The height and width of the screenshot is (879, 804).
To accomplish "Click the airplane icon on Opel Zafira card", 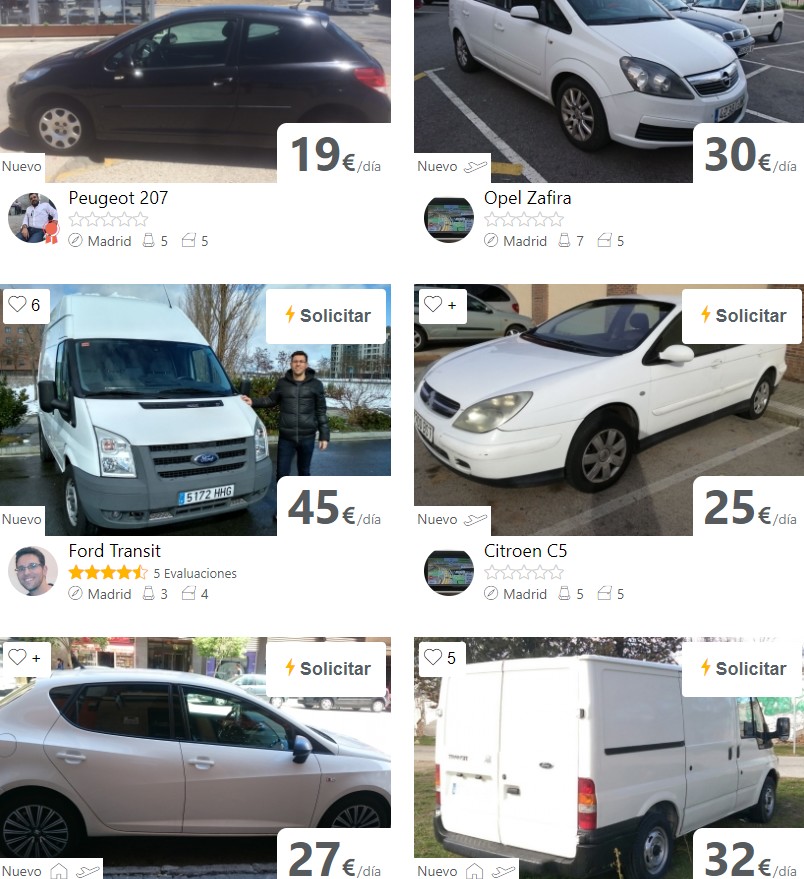I will point(475,166).
